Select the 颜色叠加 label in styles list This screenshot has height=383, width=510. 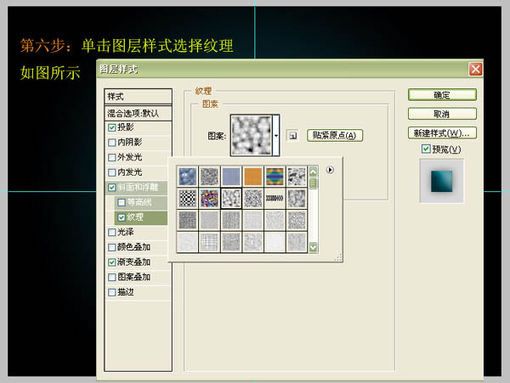coord(134,247)
